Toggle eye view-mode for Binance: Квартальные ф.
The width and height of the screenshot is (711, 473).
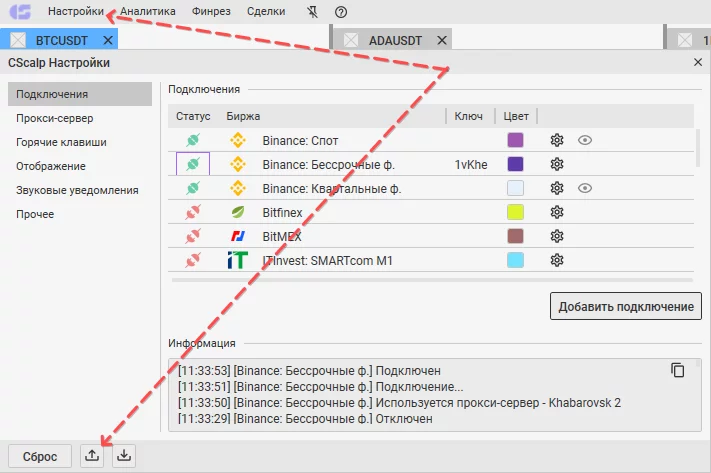click(x=585, y=188)
